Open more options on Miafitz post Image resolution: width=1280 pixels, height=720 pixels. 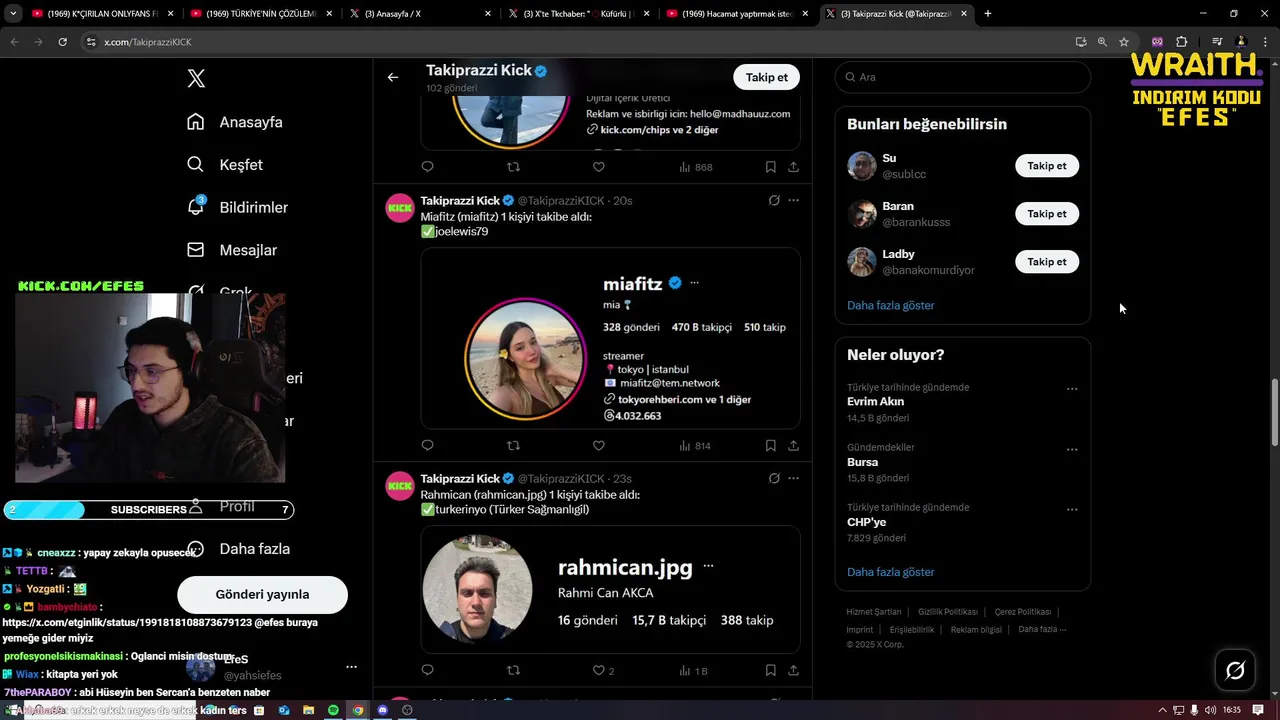point(794,200)
